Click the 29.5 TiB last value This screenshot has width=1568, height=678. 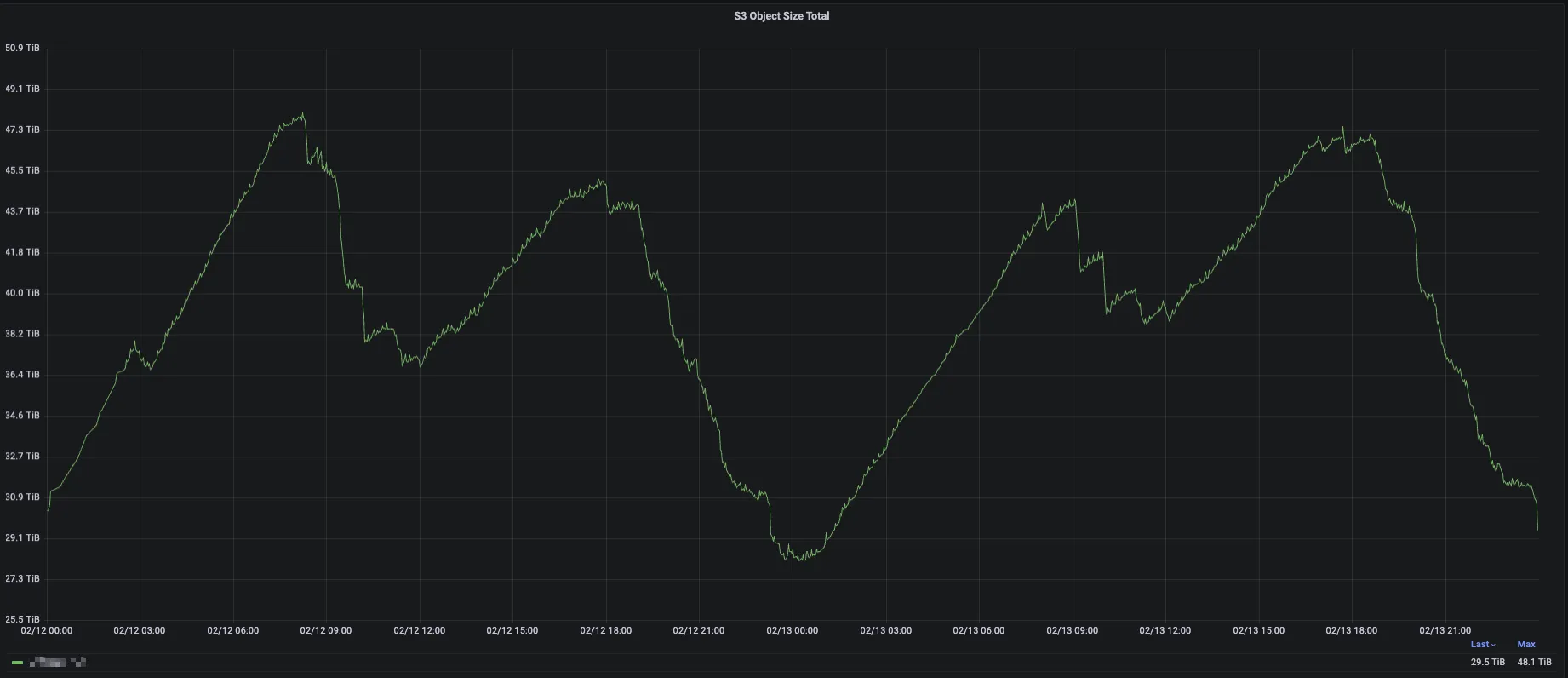click(x=1487, y=662)
